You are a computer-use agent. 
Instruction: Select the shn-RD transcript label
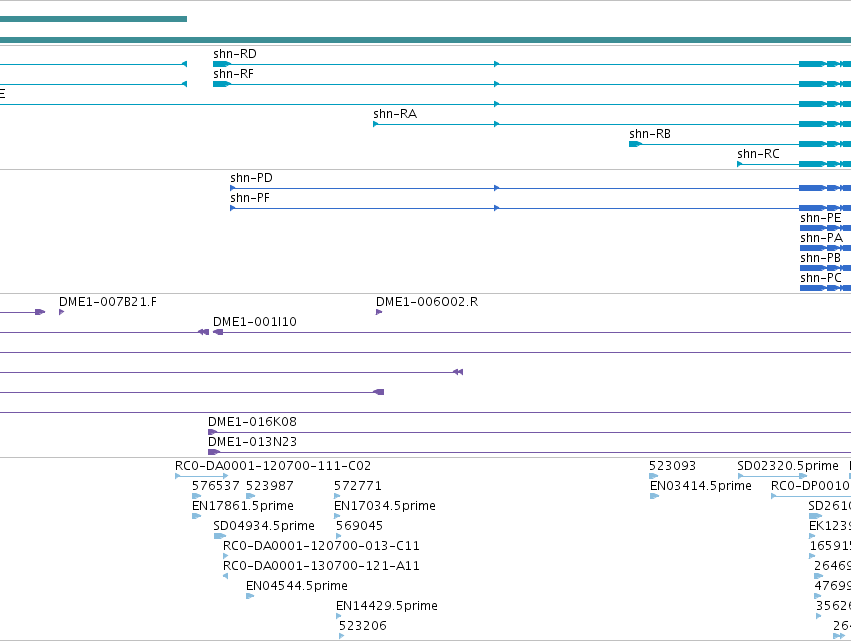[234, 54]
